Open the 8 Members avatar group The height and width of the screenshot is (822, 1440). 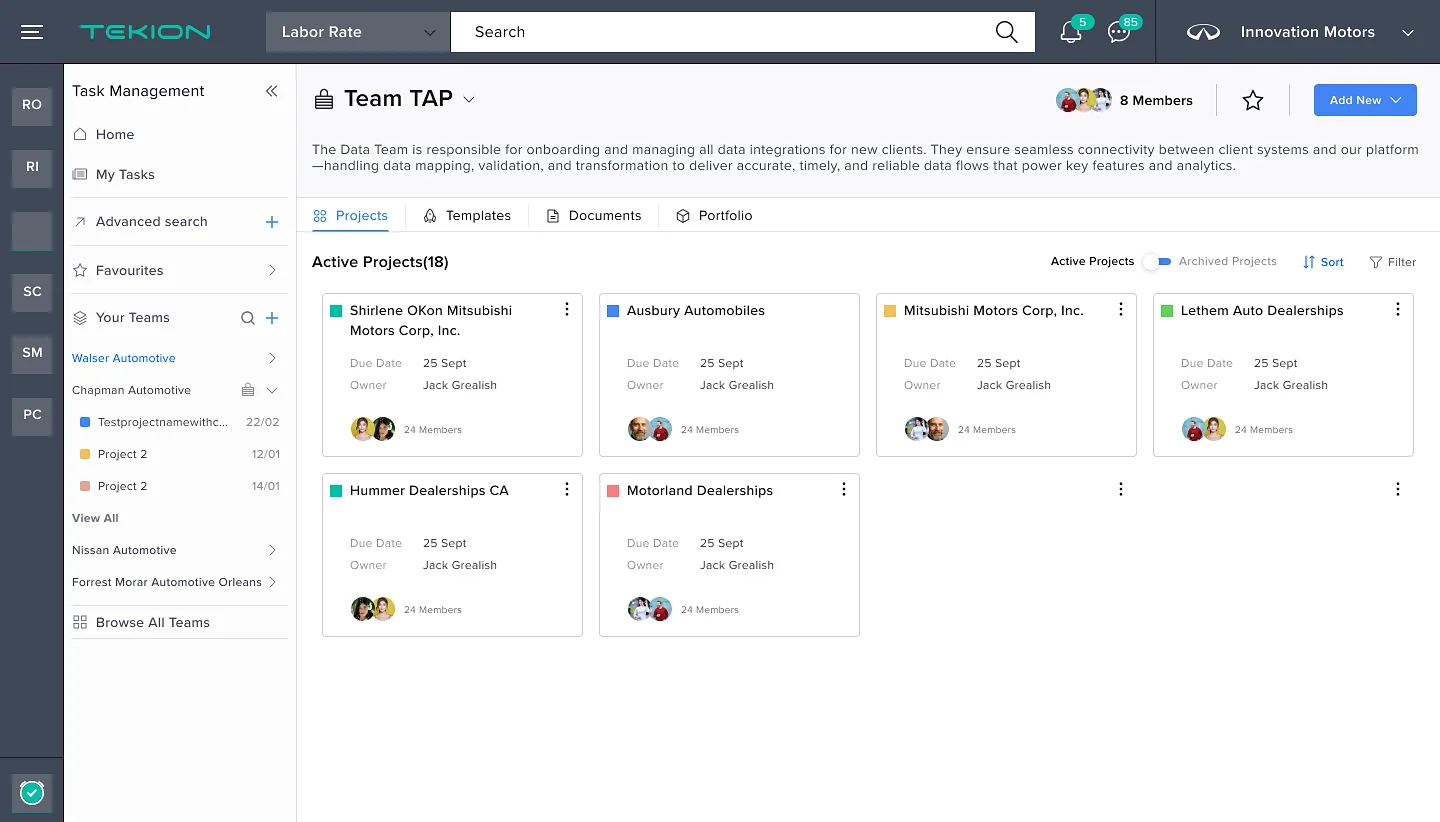(1124, 100)
